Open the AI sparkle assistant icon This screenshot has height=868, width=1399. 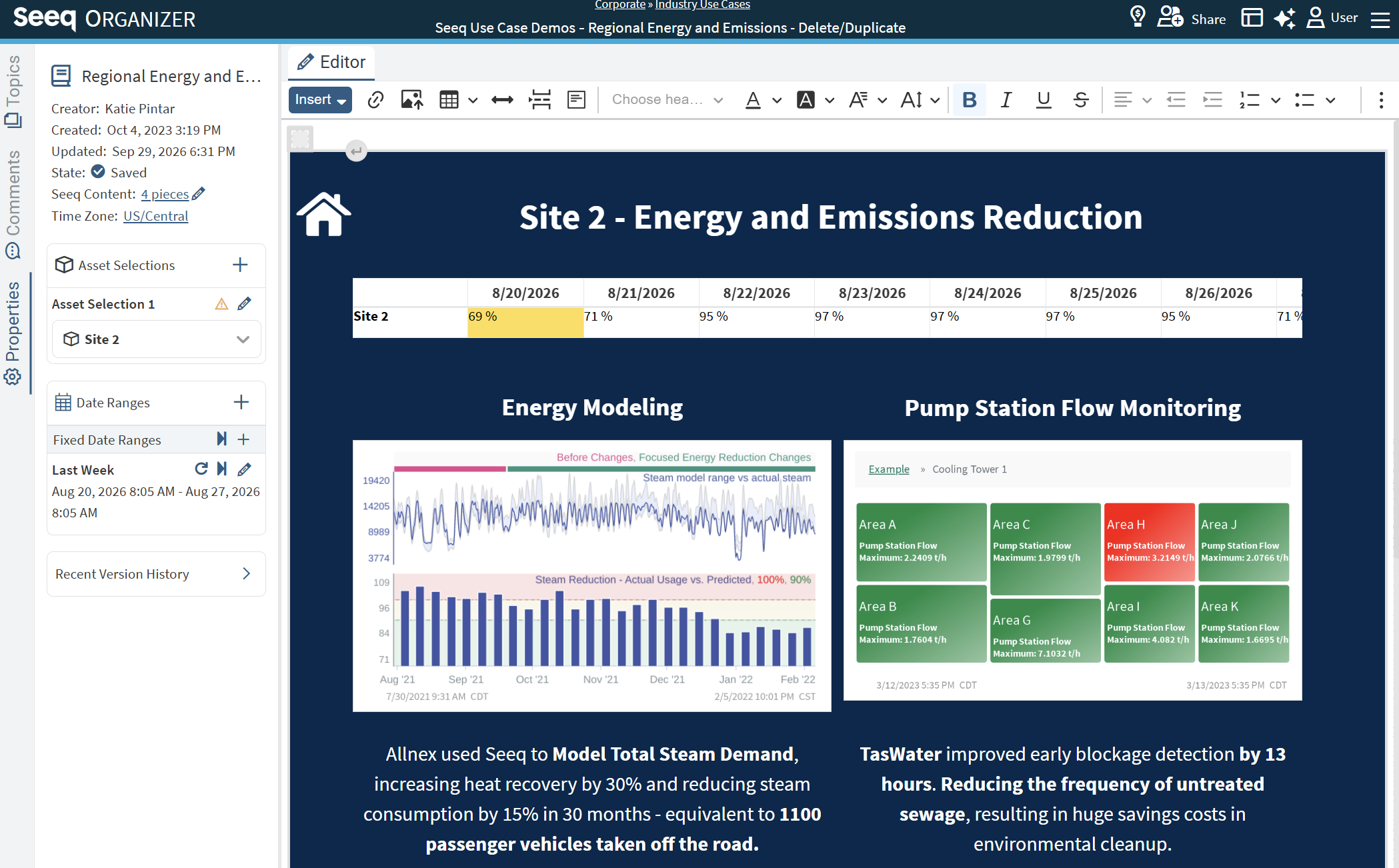pos(1284,18)
